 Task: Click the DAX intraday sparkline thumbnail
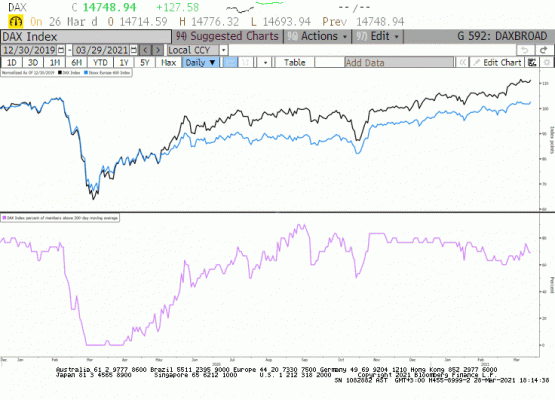[254, 7]
